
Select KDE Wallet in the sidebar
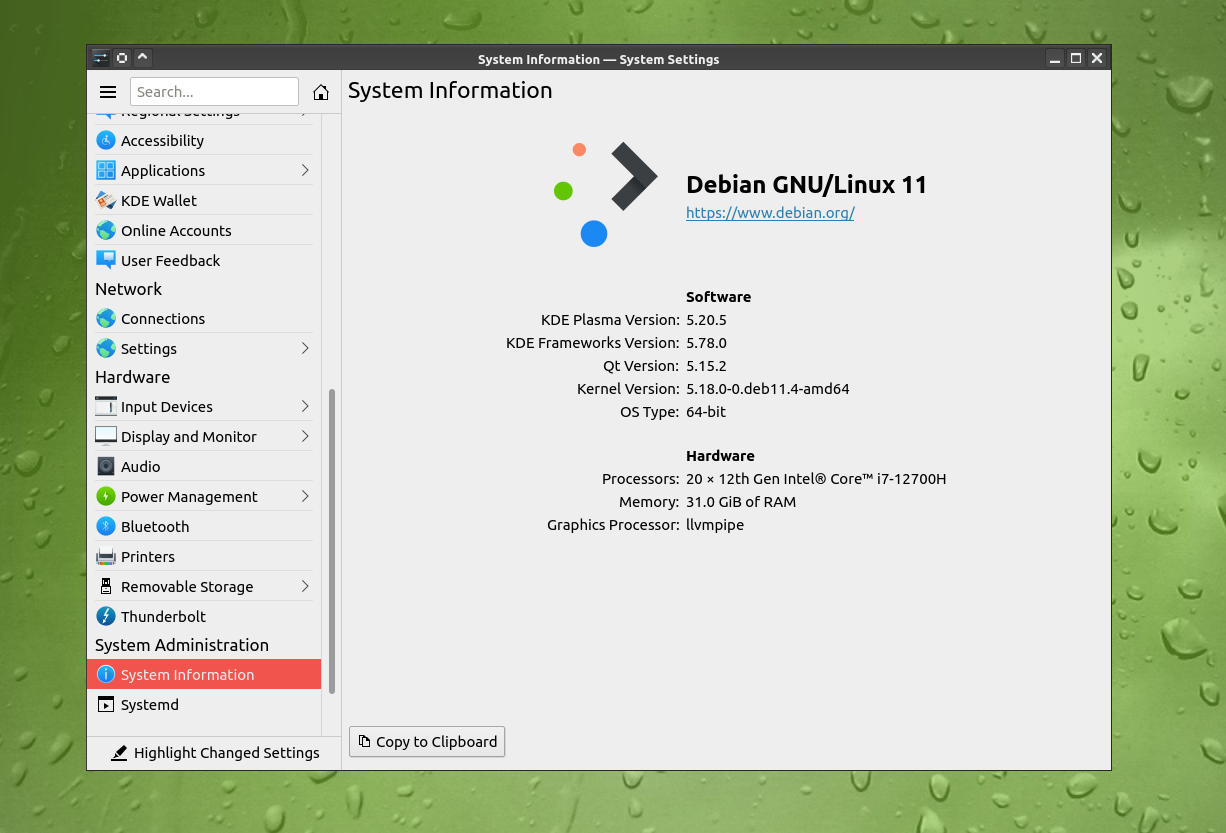(x=204, y=200)
